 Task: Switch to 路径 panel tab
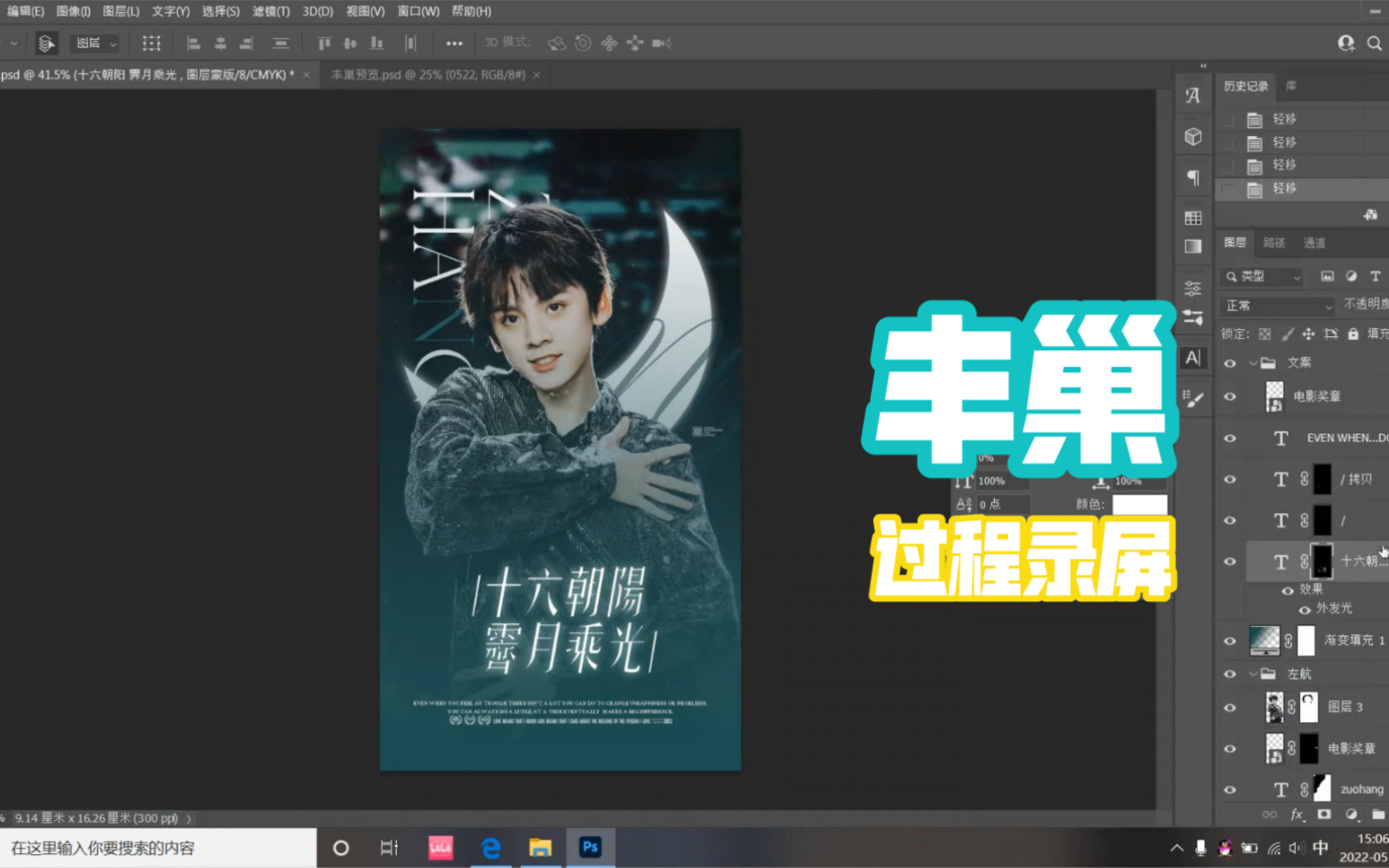[1274, 243]
